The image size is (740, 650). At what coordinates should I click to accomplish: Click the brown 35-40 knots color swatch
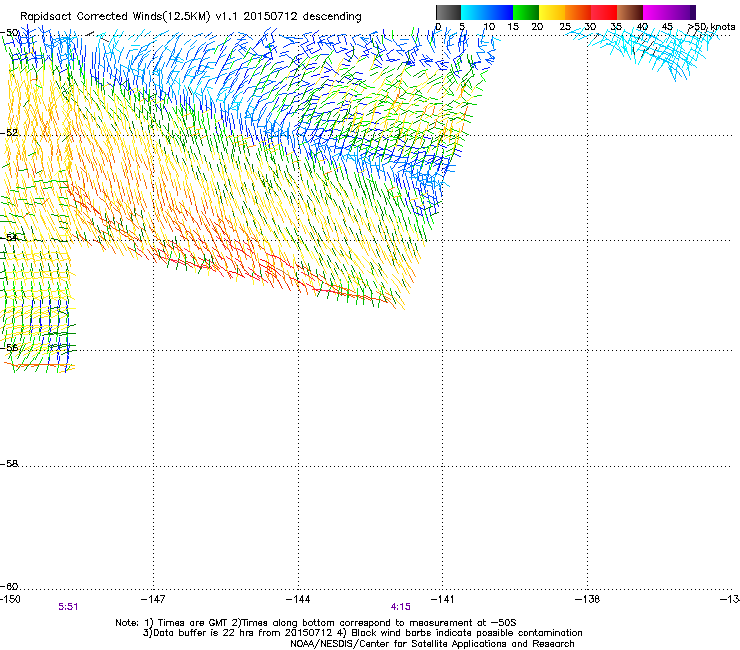(x=630, y=12)
